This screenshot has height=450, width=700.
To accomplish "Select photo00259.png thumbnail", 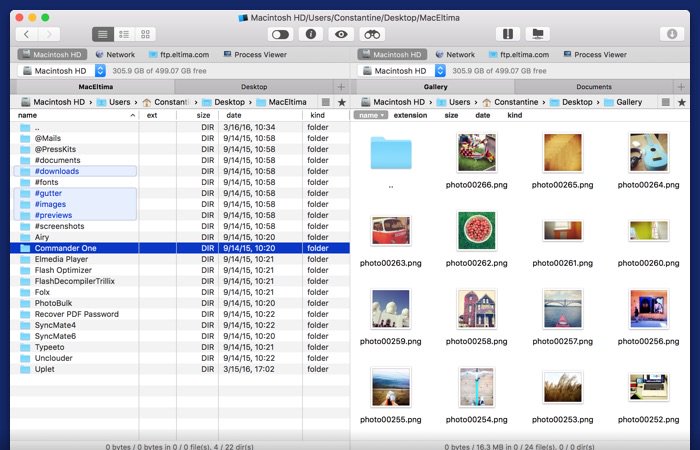I will tap(391, 309).
